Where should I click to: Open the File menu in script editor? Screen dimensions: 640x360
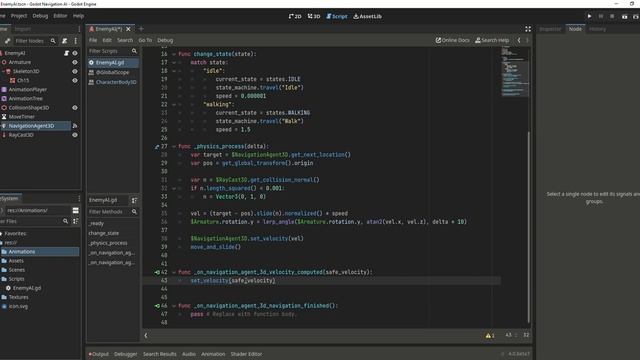[x=93, y=40]
